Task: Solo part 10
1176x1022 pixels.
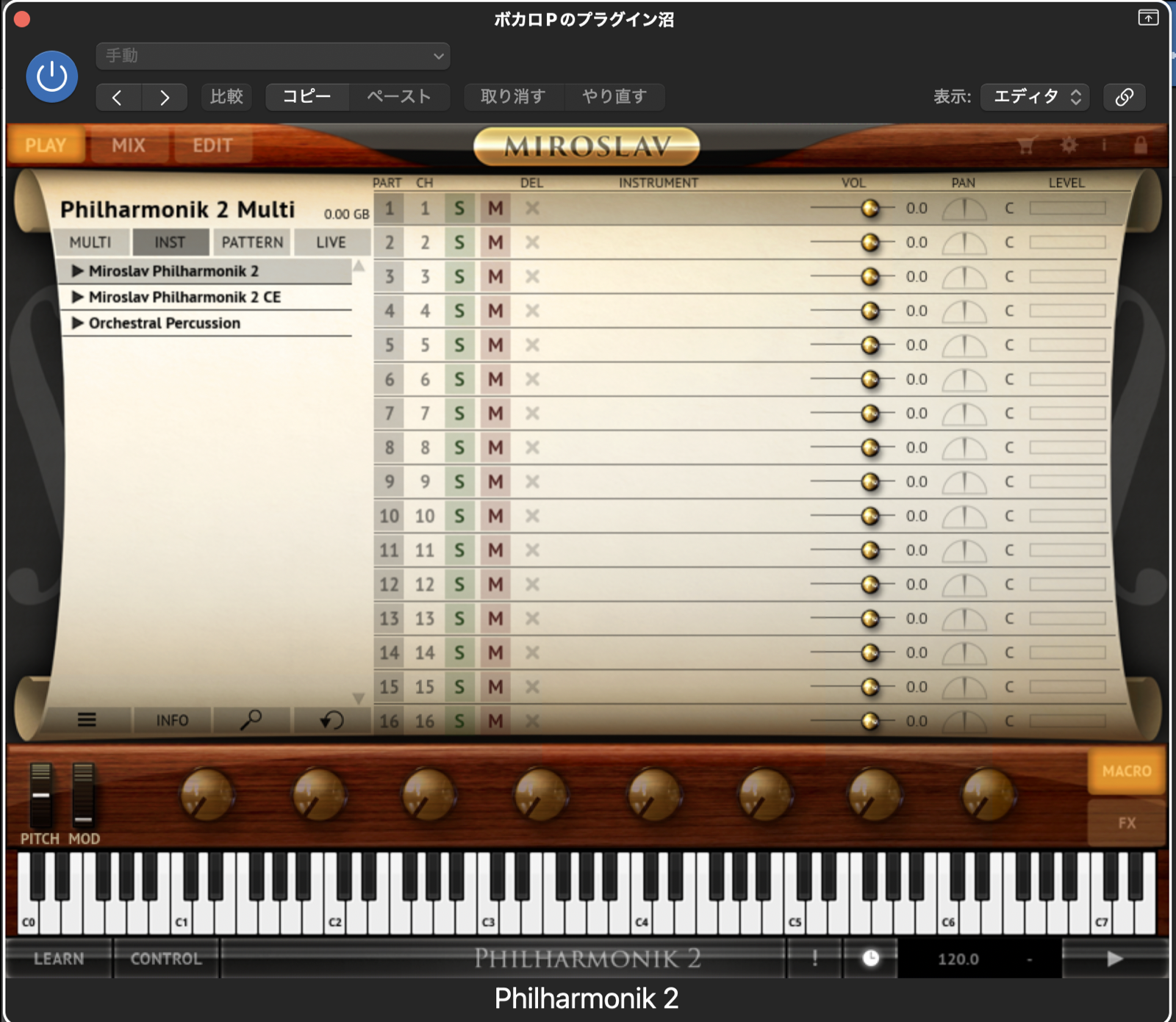Action: 459,516
